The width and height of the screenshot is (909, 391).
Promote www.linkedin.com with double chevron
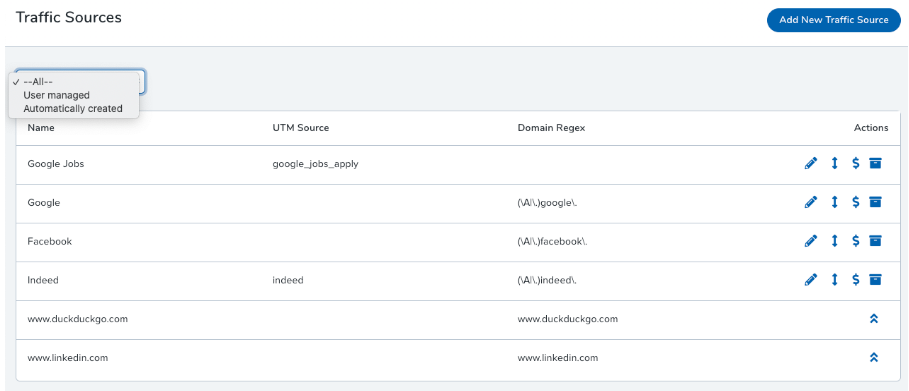coord(874,357)
